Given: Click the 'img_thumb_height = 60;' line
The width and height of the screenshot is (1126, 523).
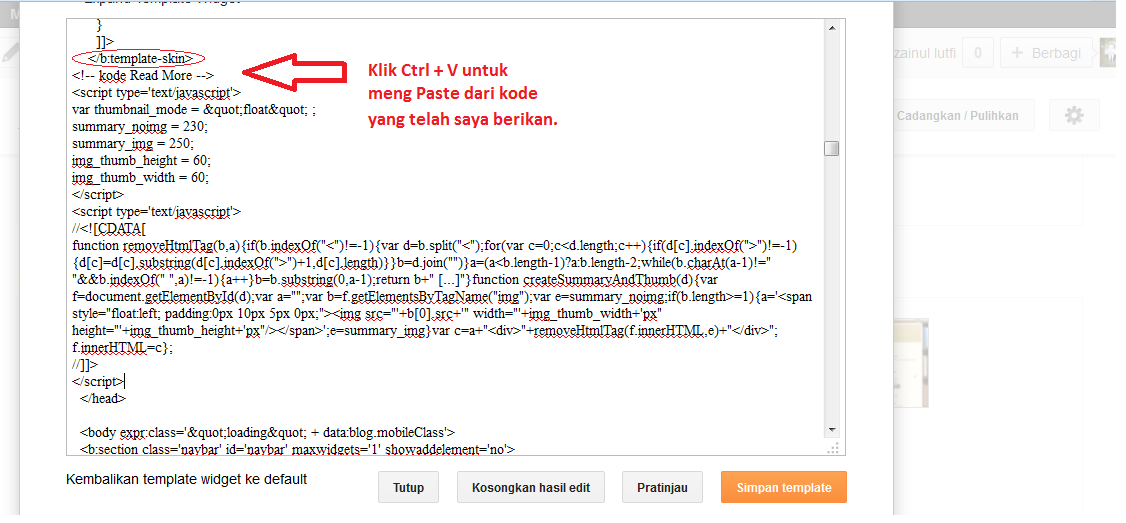Looking at the screenshot, I should (141, 160).
